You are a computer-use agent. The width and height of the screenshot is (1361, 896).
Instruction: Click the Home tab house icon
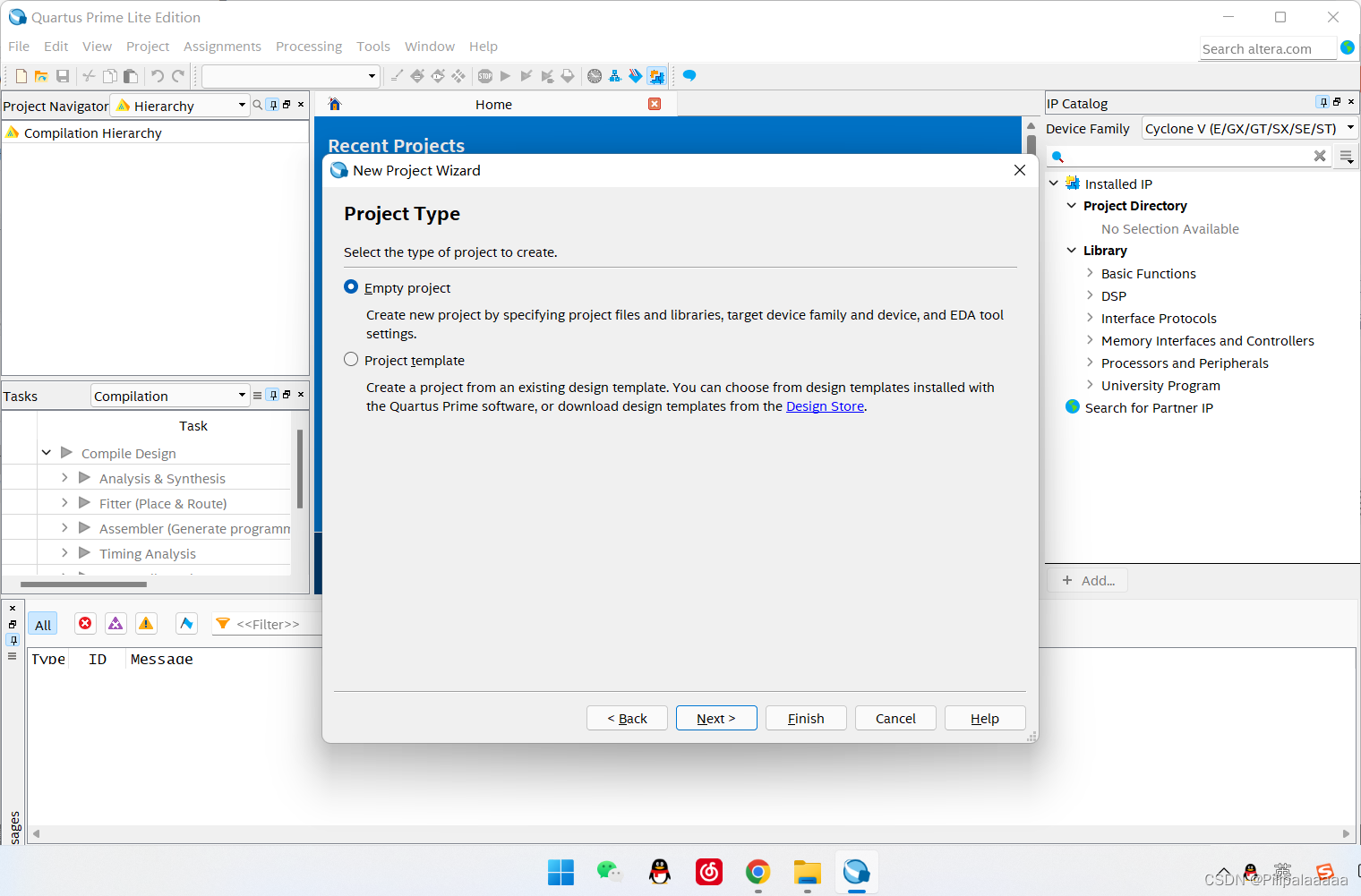tap(335, 104)
